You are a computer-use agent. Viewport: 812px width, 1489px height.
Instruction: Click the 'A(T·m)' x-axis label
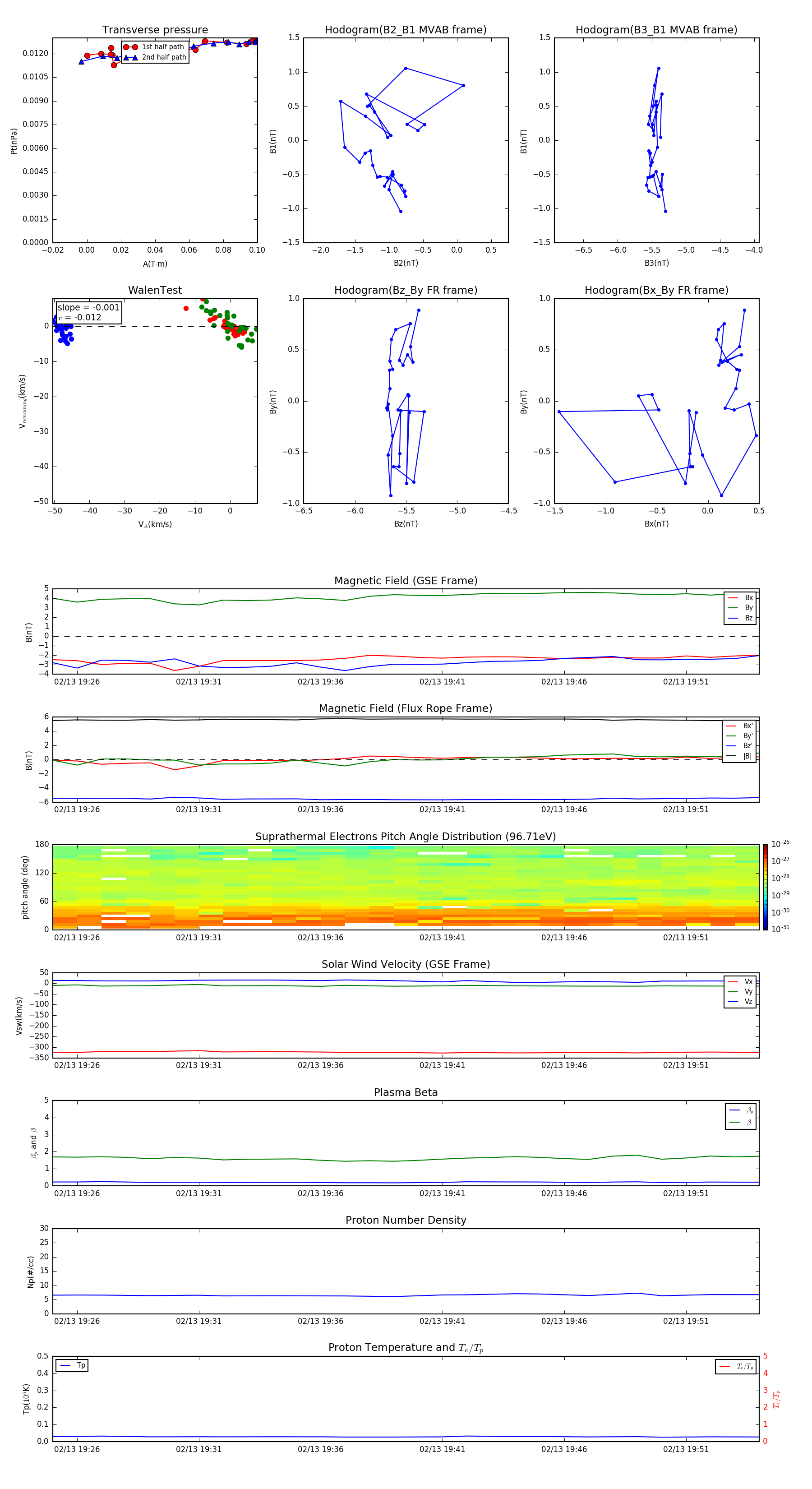[x=155, y=264]
